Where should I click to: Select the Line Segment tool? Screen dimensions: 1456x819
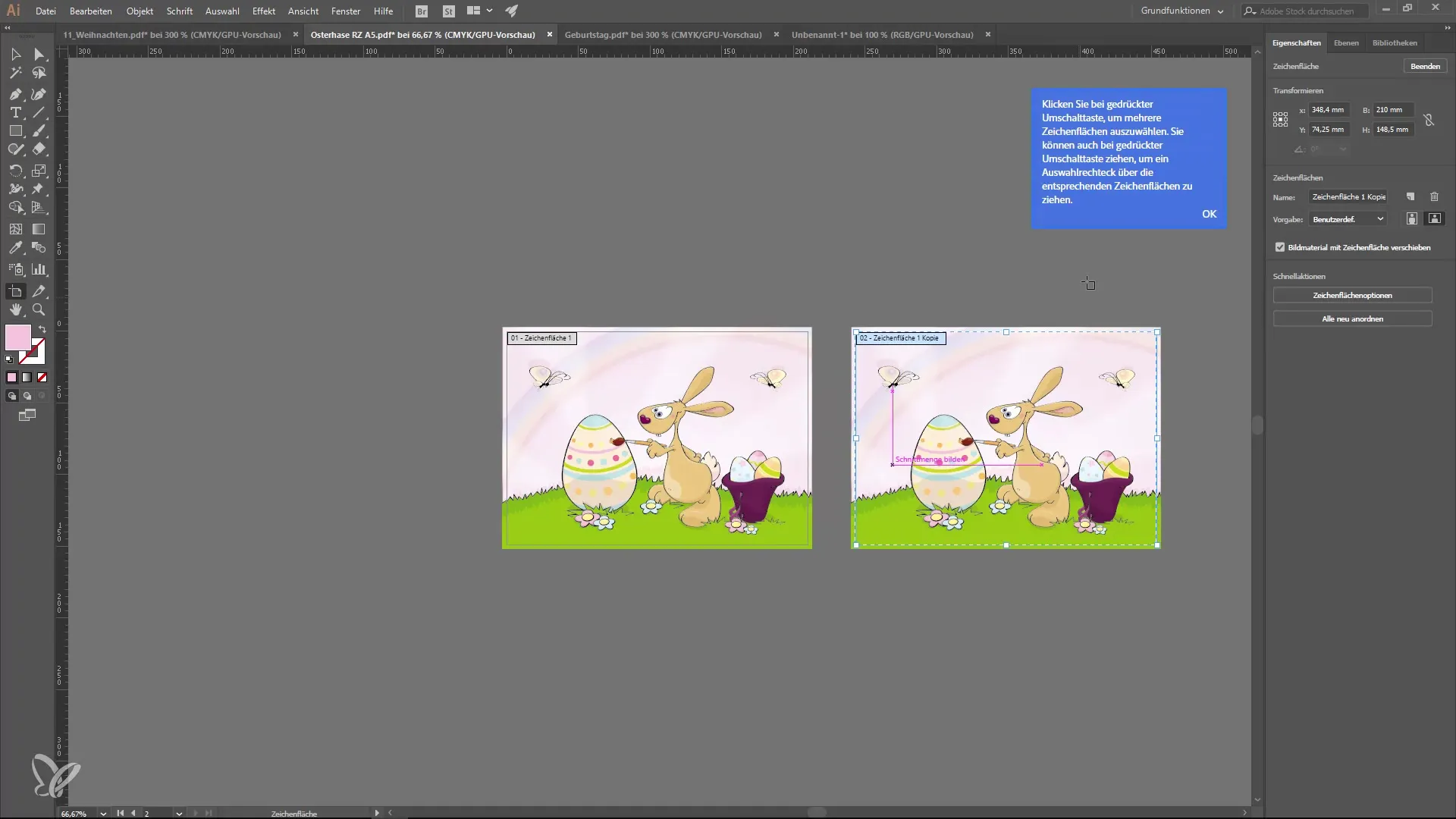click(39, 112)
